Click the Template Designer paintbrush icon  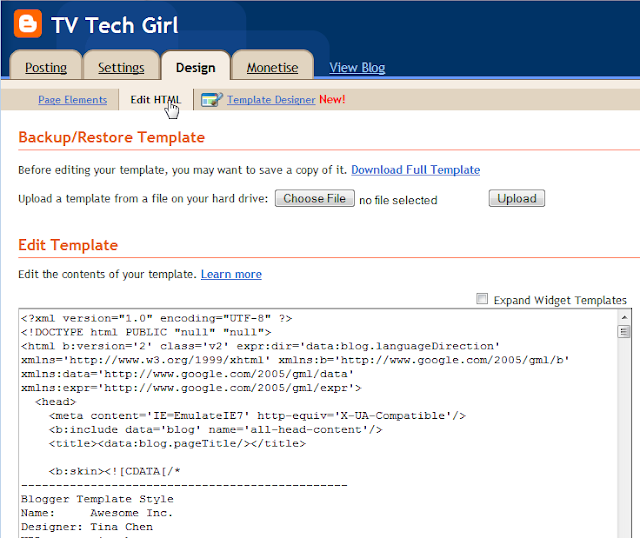[211, 100]
